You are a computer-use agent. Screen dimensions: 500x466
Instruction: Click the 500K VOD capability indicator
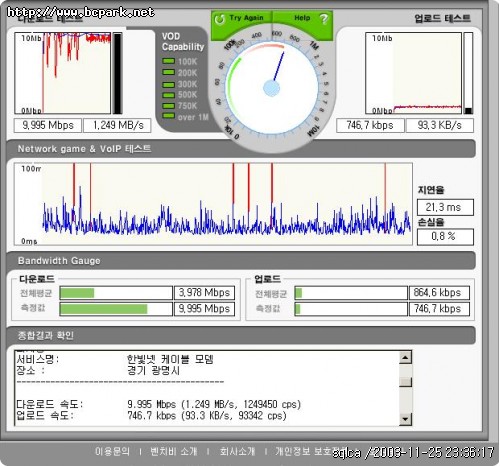[169, 95]
